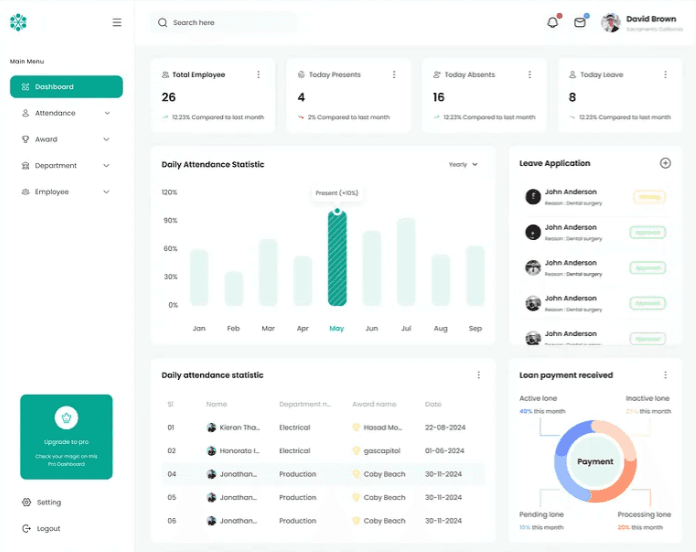Click the July bar in attendance chart
Image resolution: width=696 pixels, height=552 pixels.
[x=406, y=262]
